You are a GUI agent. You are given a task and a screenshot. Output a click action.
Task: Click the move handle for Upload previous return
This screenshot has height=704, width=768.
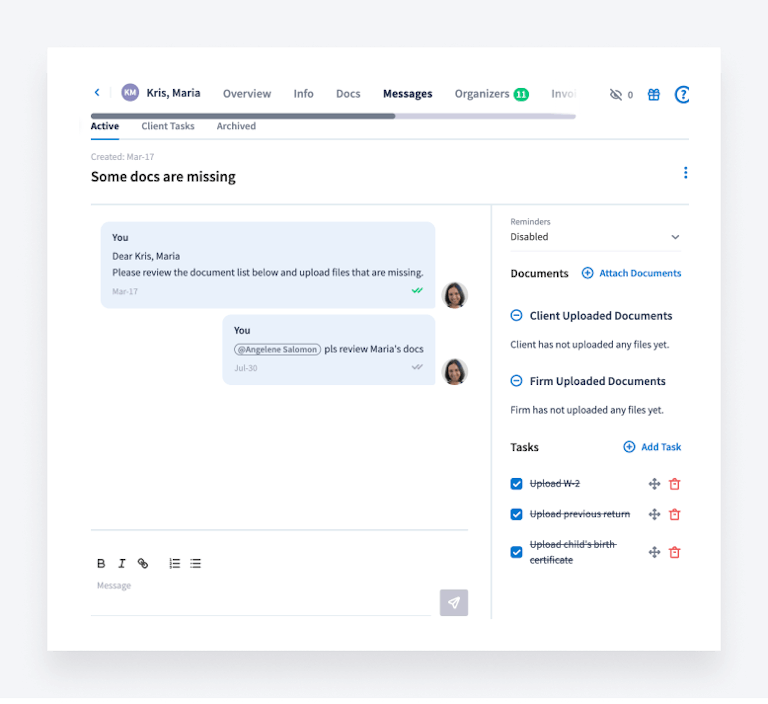[x=654, y=514]
